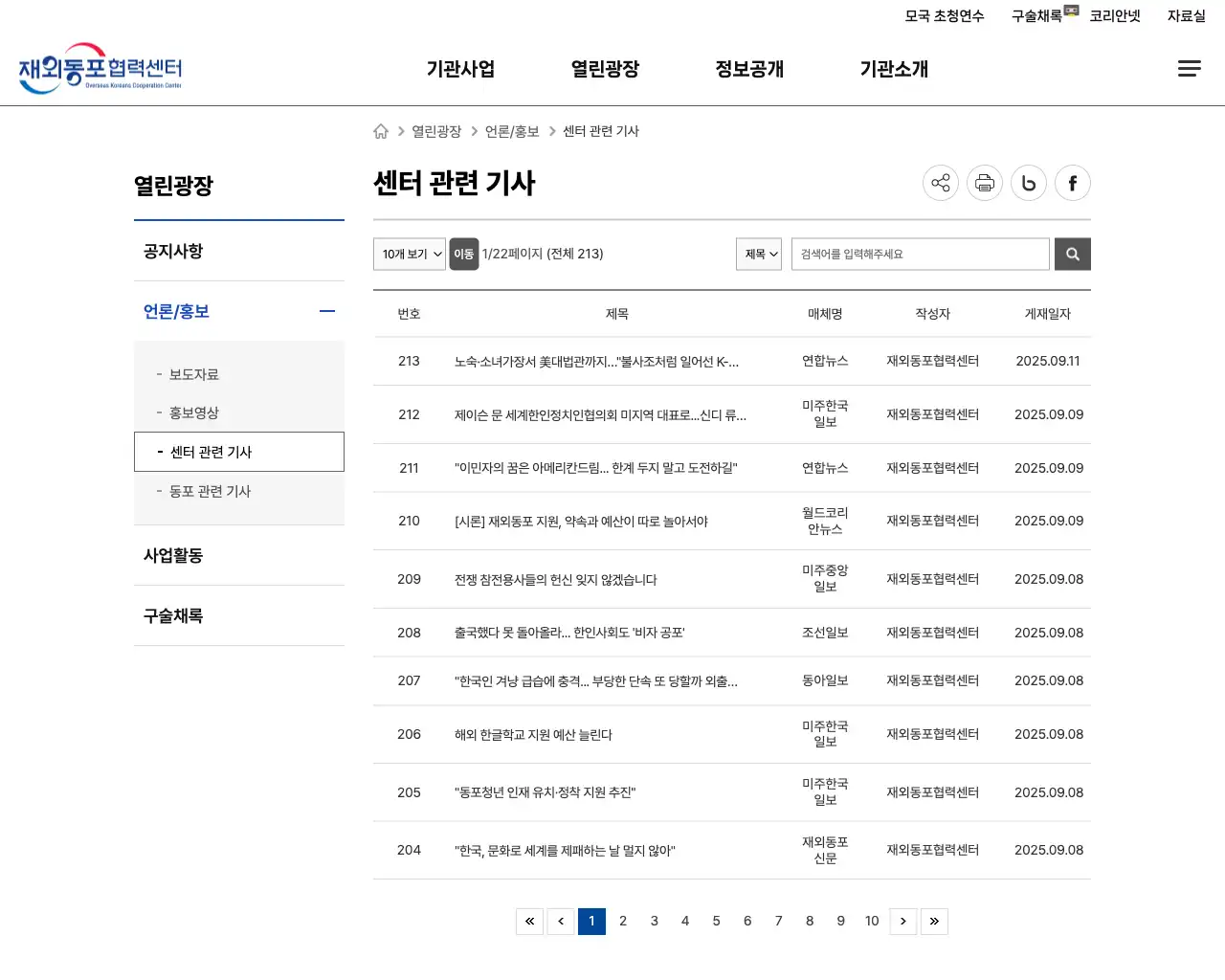This screenshot has height=980, width=1225.
Task: Open 홍보영상 submenu item
Action: coord(194,412)
